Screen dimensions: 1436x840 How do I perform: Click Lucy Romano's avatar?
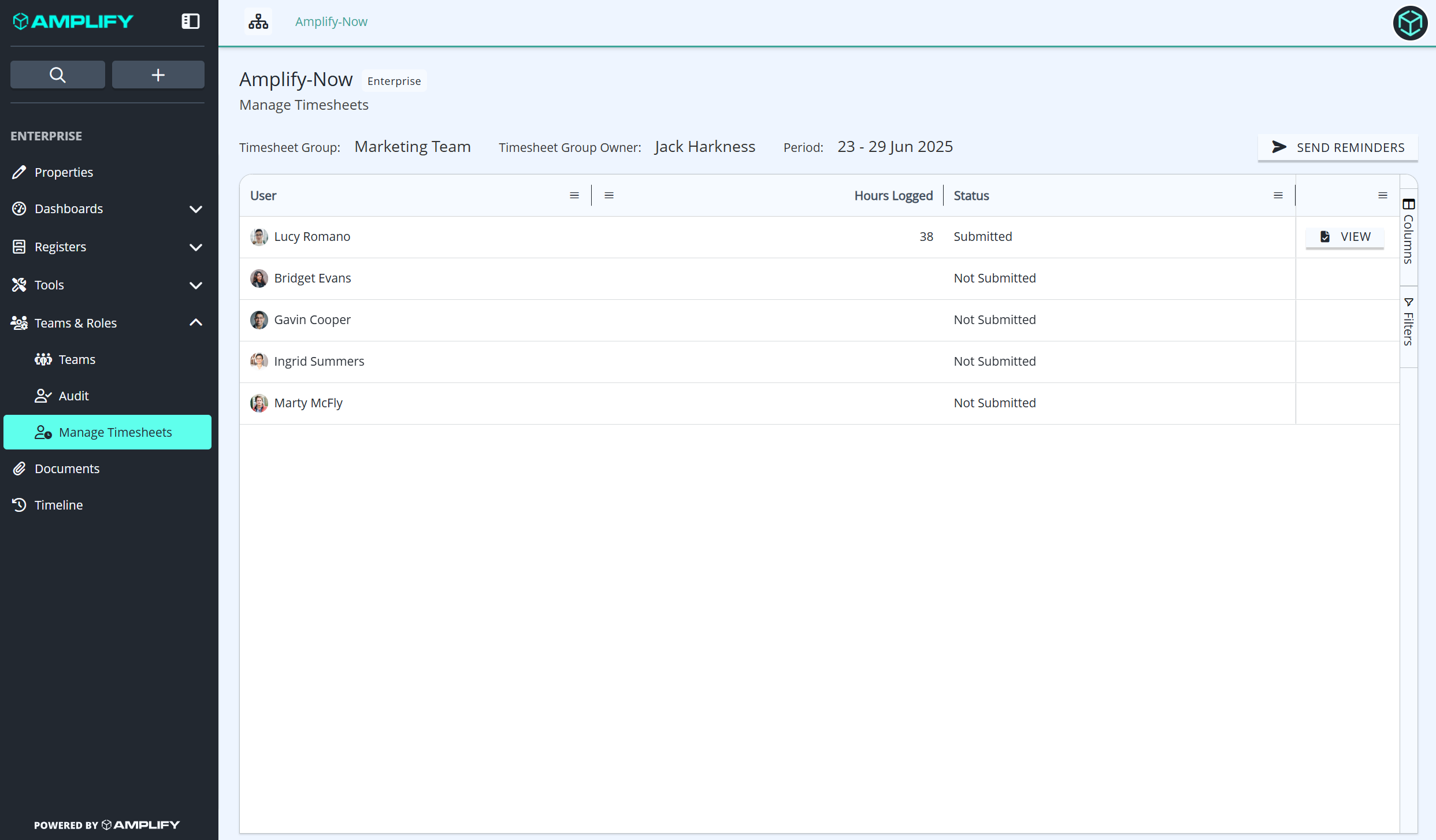coord(259,236)
